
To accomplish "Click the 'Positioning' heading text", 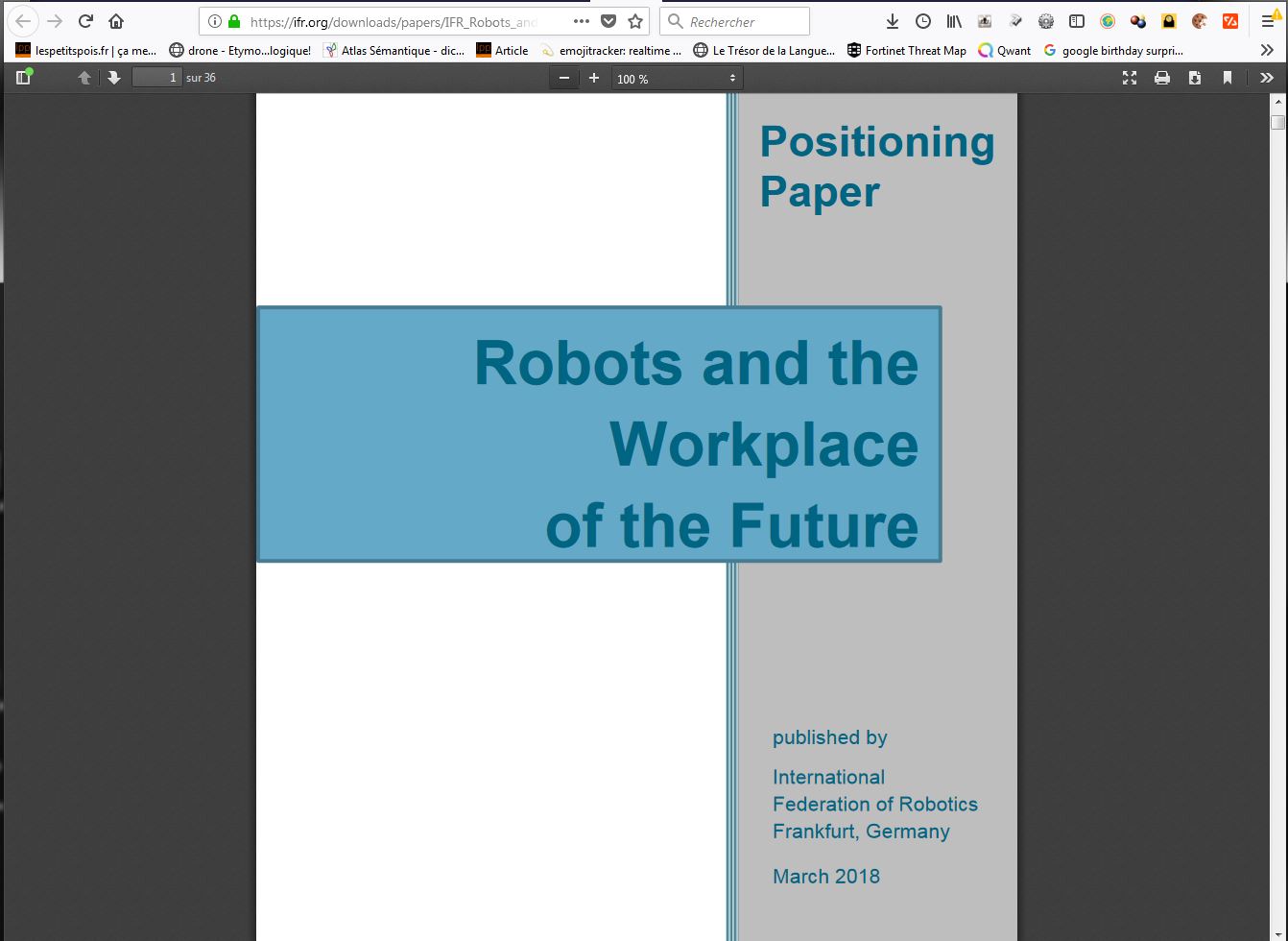I will tap(877, 142).
